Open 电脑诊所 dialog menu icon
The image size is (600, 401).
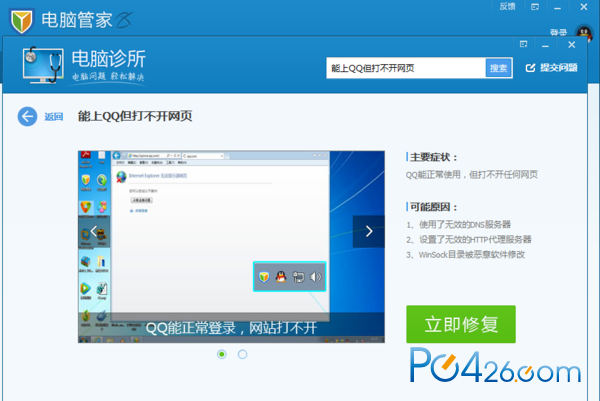point(523,44)
